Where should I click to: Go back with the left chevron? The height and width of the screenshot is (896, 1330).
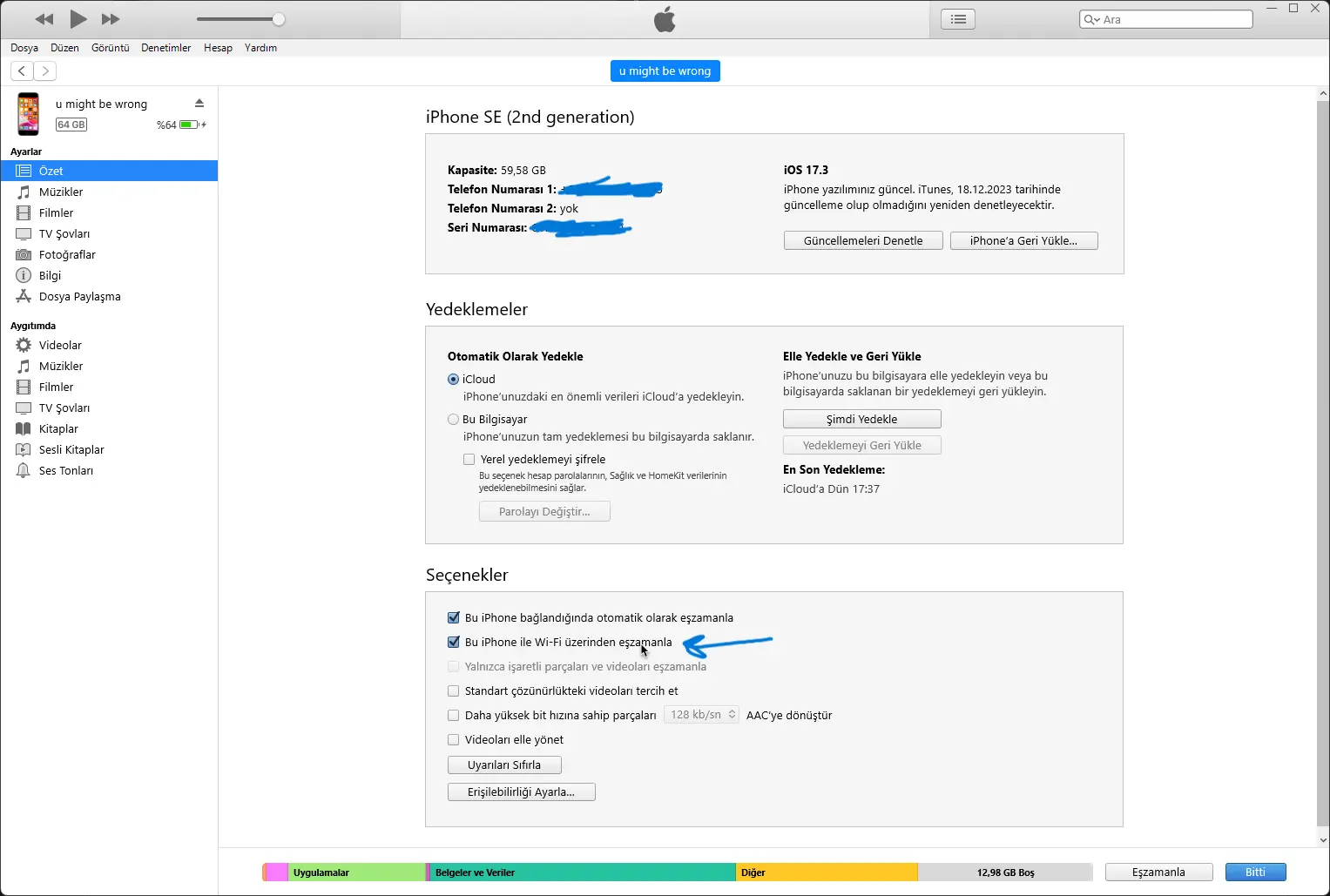tap(22, 71)
